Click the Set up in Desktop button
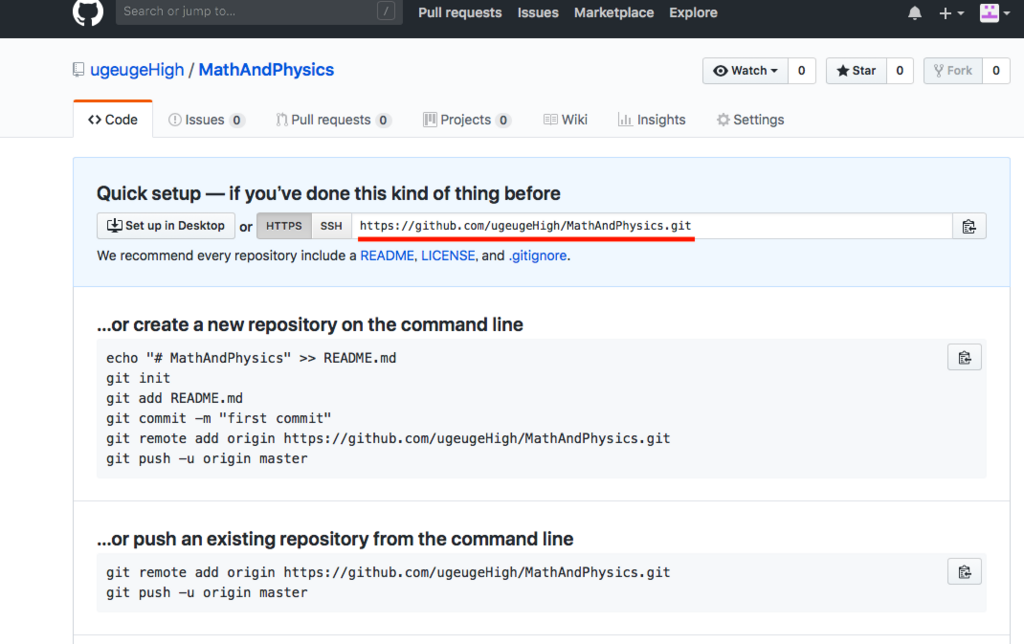 pos(166,226)
